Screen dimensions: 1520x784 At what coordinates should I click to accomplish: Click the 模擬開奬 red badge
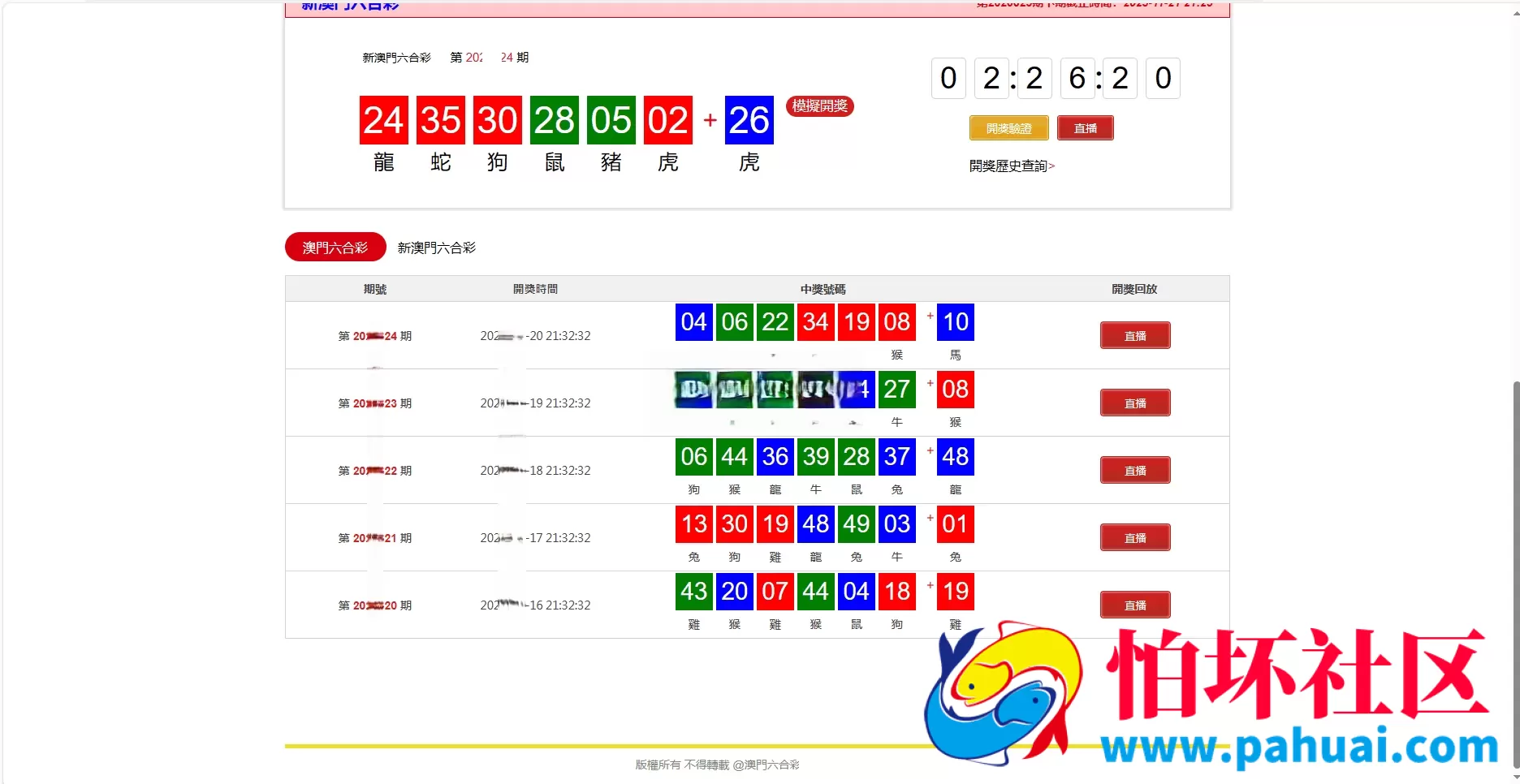click(819, 106)
